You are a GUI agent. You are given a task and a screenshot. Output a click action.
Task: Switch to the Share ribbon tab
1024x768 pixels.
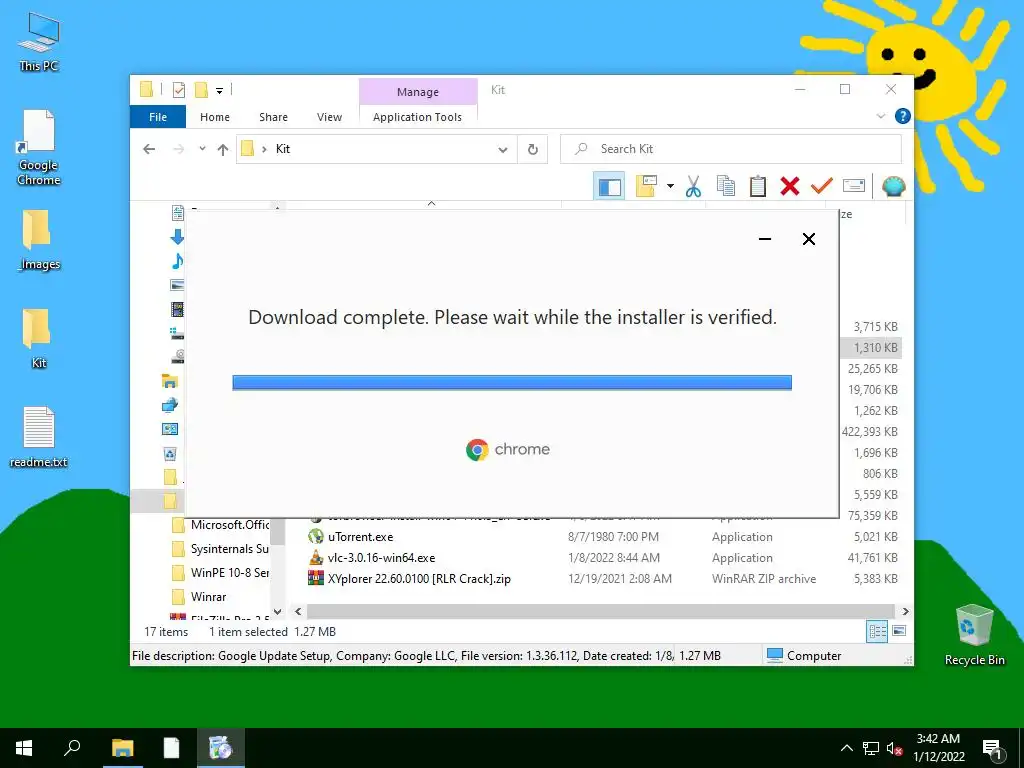coord(273,117)
